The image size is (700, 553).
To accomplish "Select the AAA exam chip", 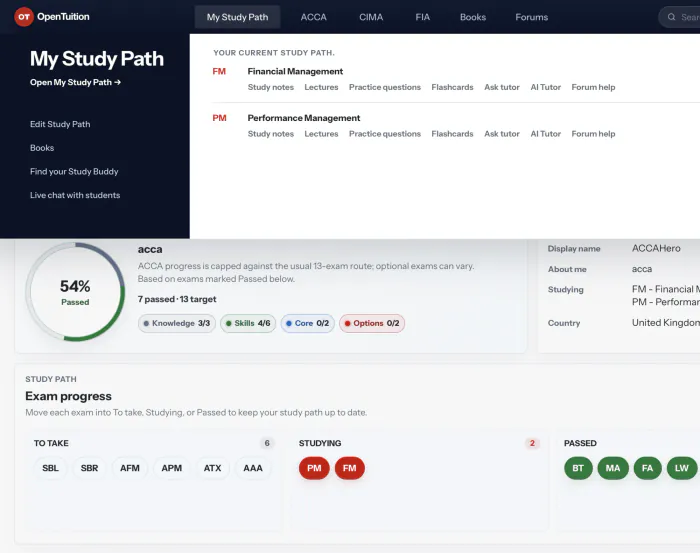I will pyautogui.click(x=253, y=468).
